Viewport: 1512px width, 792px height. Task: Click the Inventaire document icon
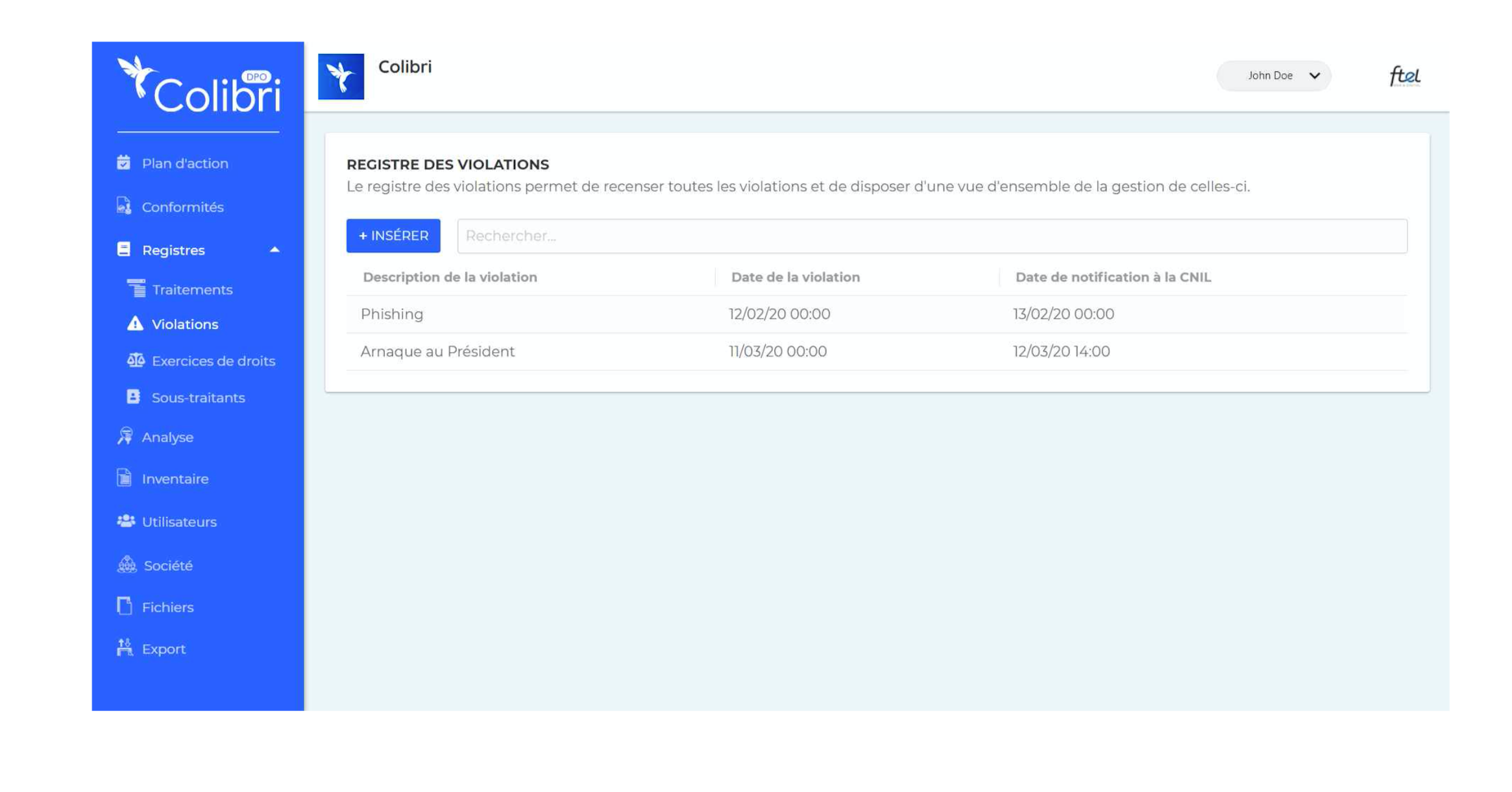(x=124, y=477)
